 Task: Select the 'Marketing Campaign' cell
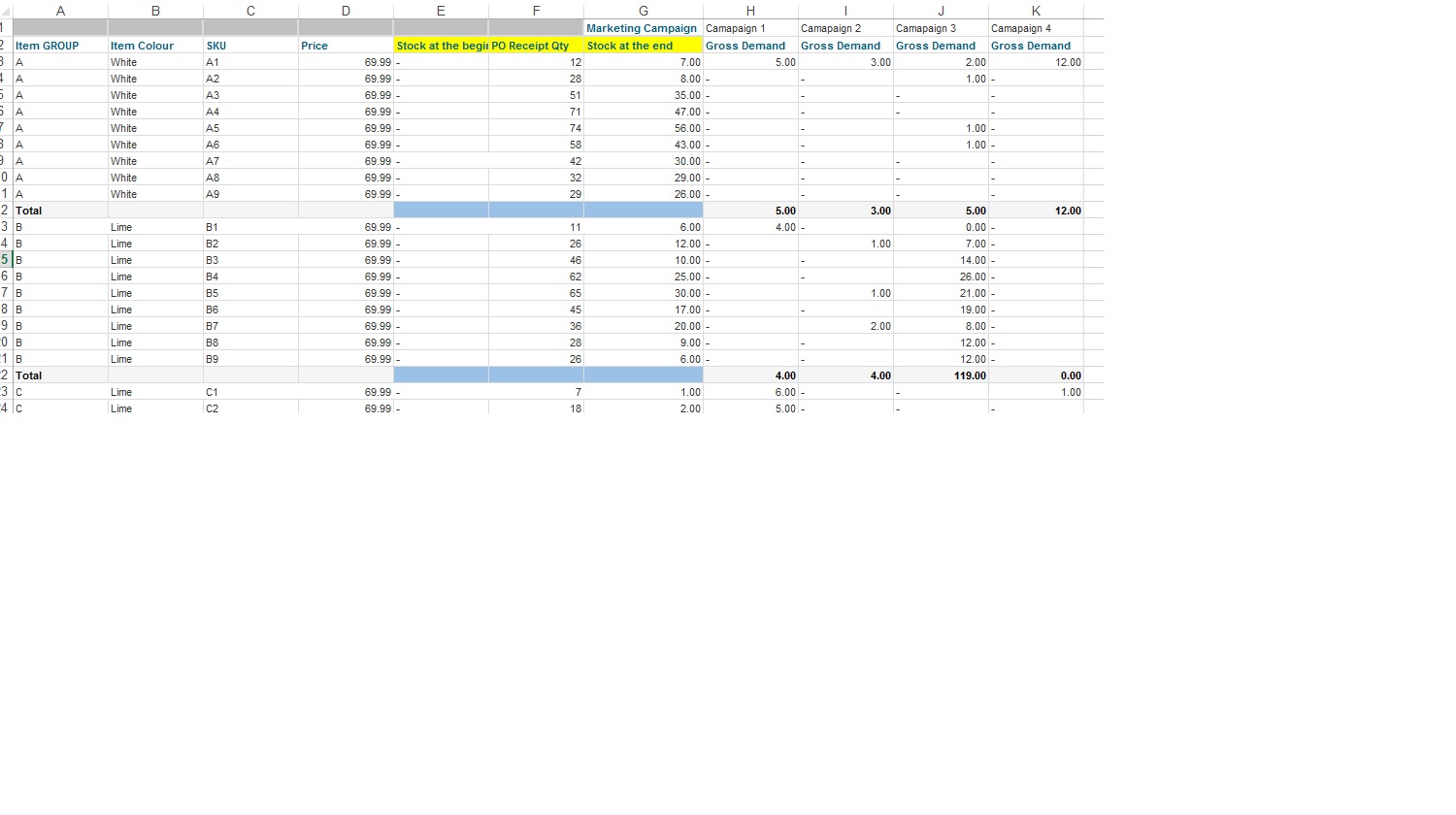point(643,28)
